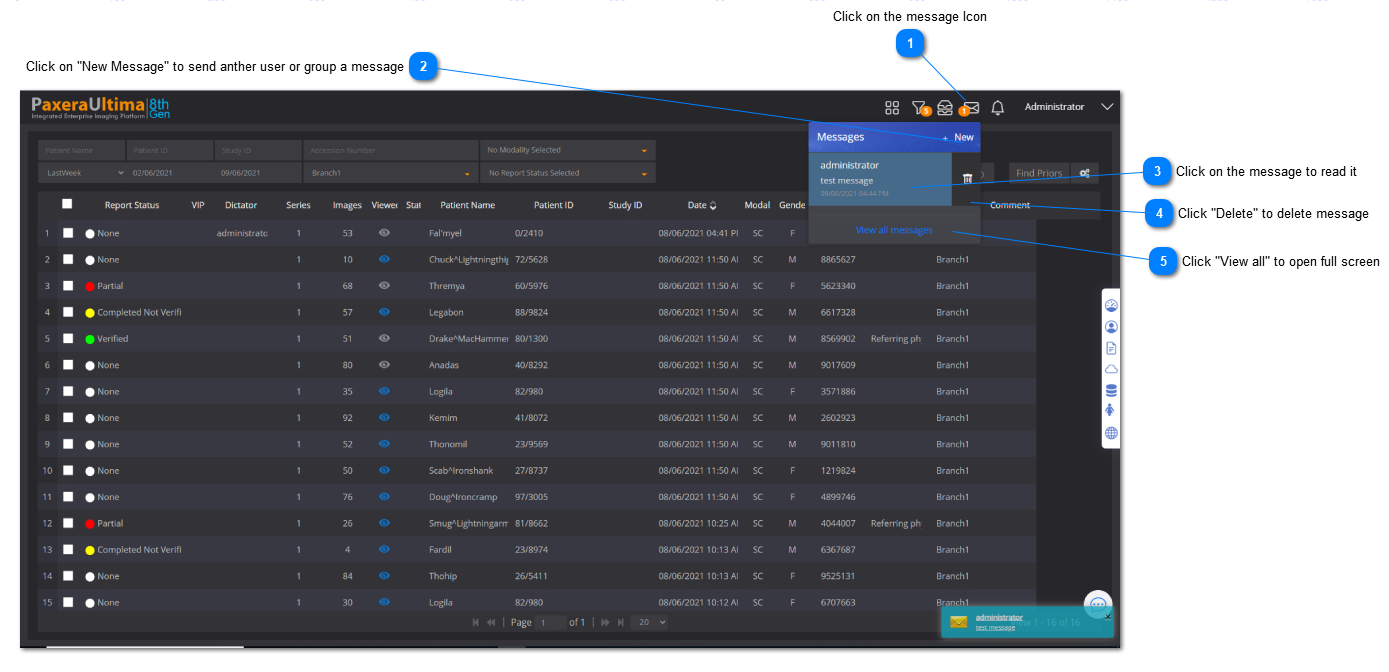Click the Patient Name search field

[81, 150]
